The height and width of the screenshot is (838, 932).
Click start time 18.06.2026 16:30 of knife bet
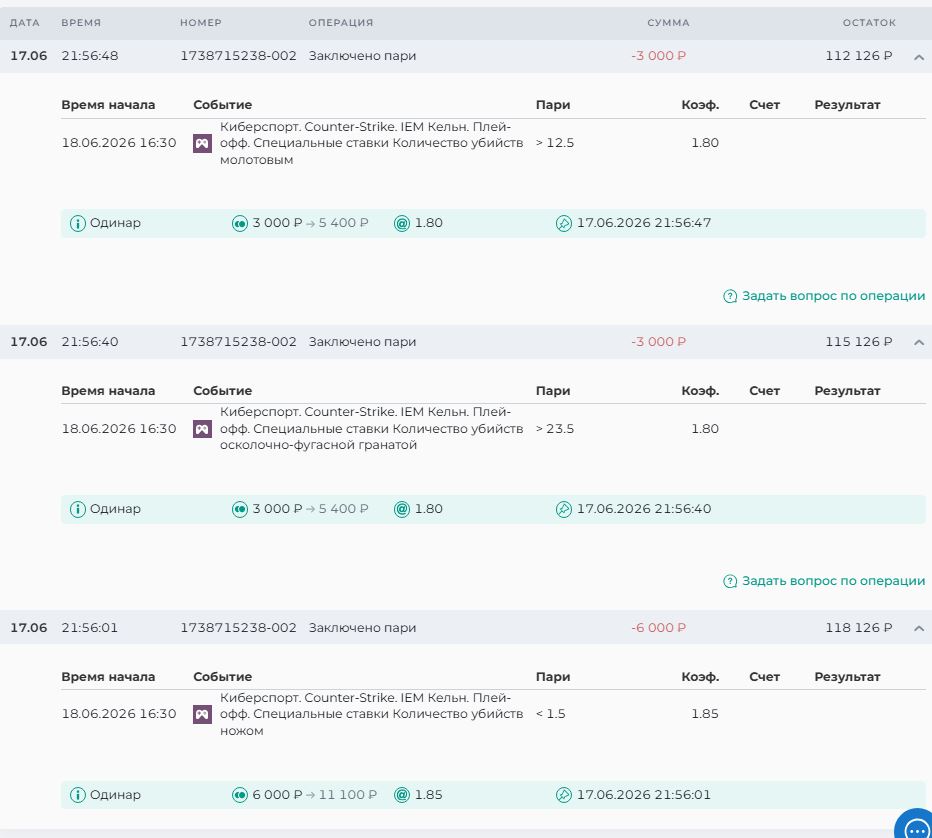[119, 714]
